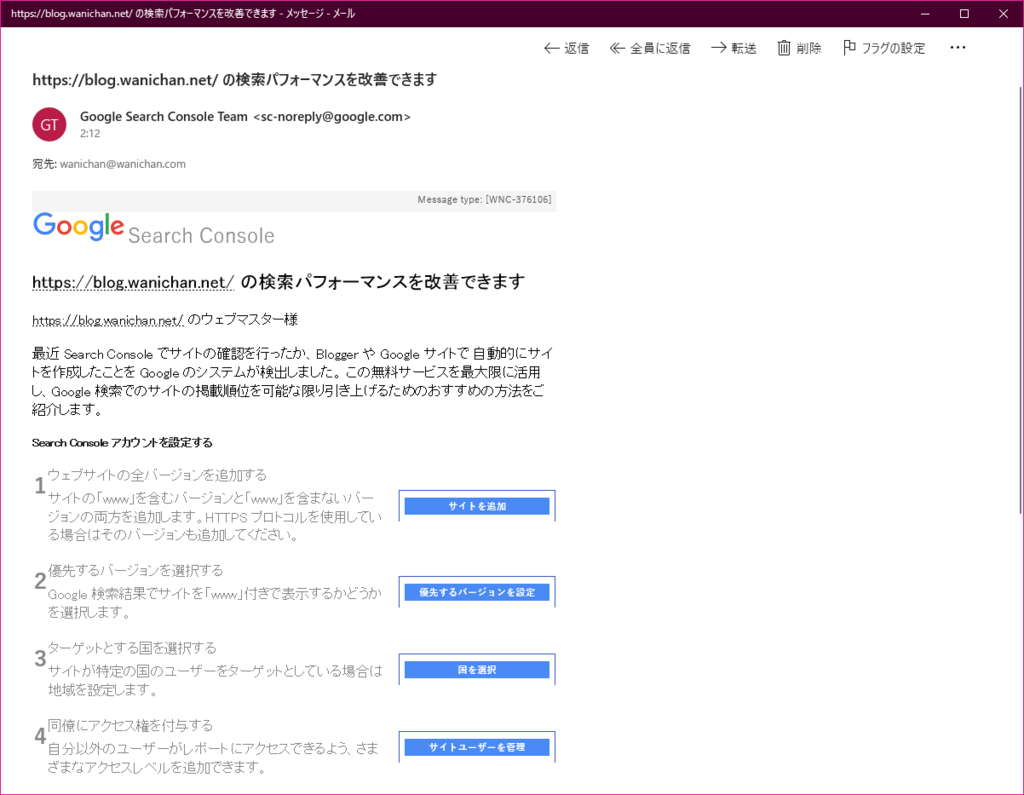Delete the message with 削除 trash icon
Image resolution: width=1024 pixels, height=795 pixels.
tap(799, 48)
